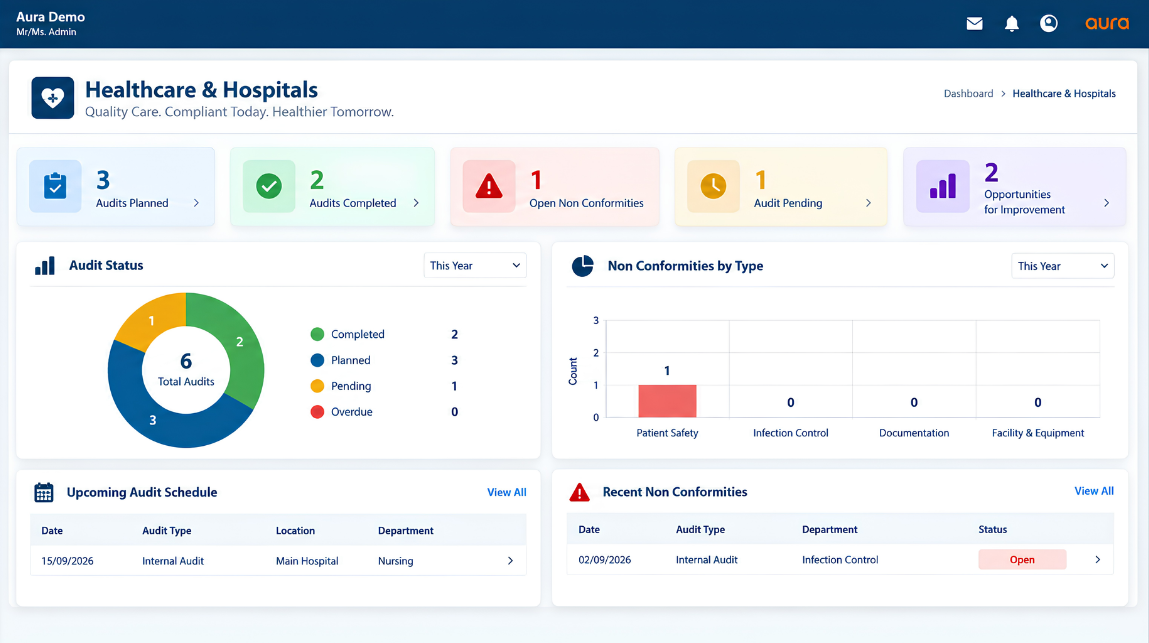This screenshot has height=643, width=1149.
Task: Click the yellow Pending donut segment
Action: tap(152, 320)
